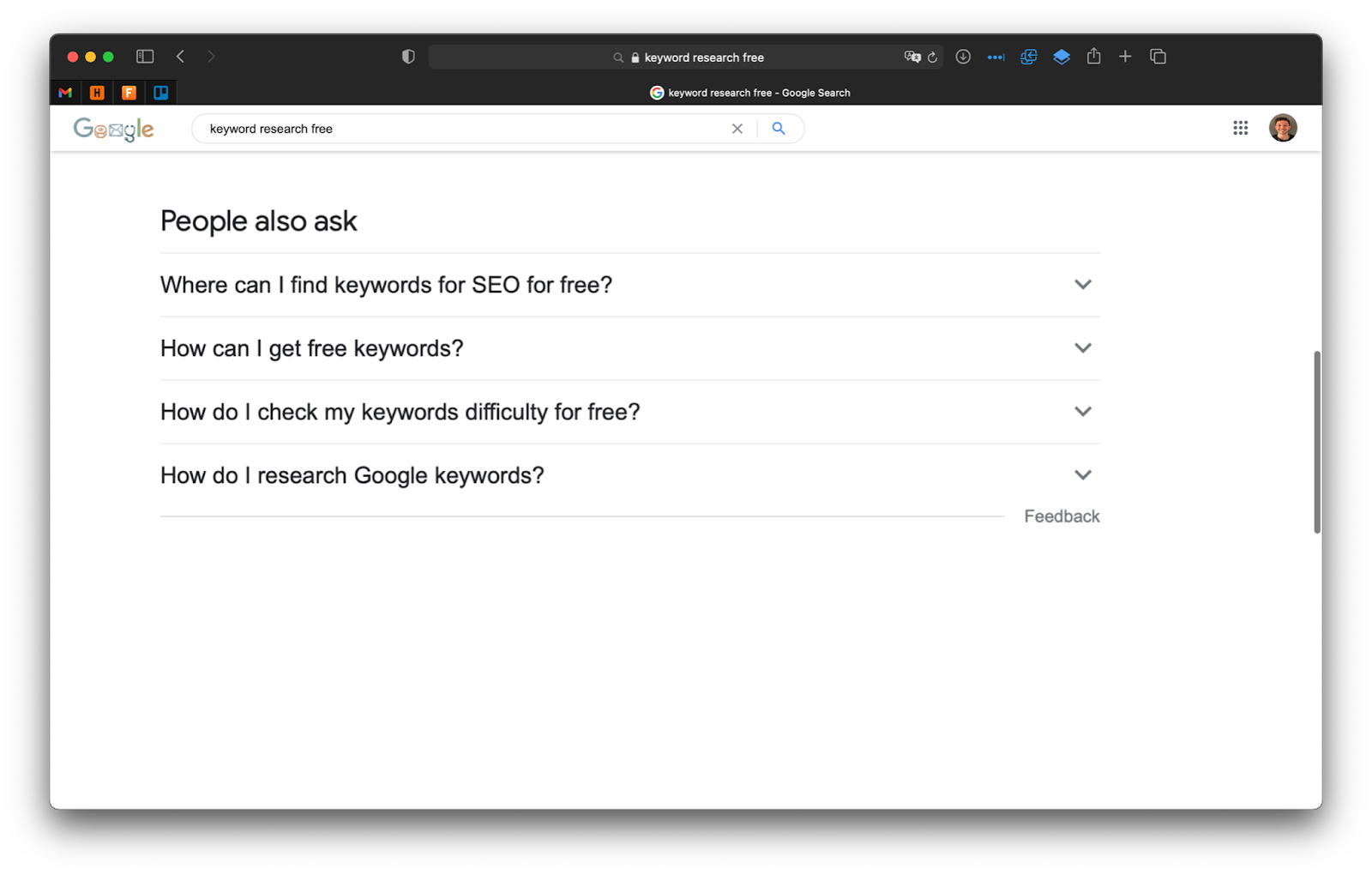Image resolution: width=1372 pixels, height=875 pixels.
Task: Click the Feedback link
Action: (1062, 516)
